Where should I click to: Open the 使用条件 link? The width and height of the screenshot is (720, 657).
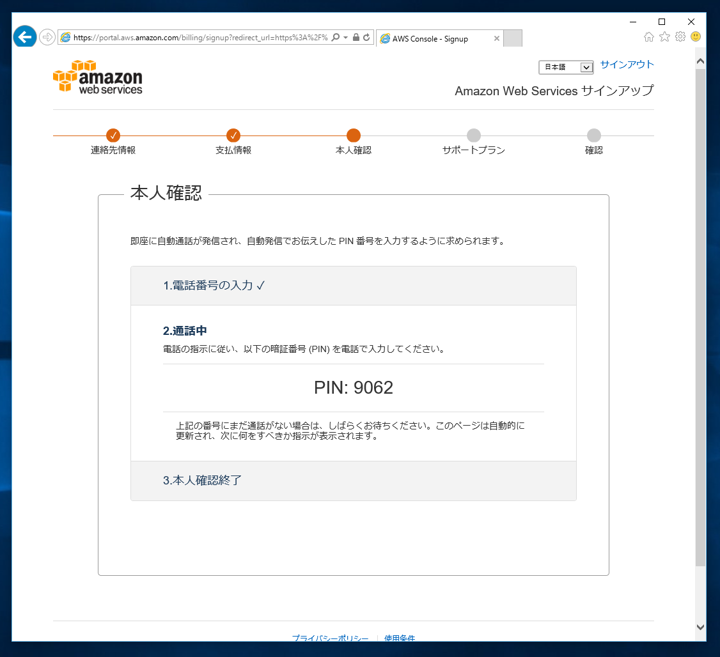click(x=399, y=638)
